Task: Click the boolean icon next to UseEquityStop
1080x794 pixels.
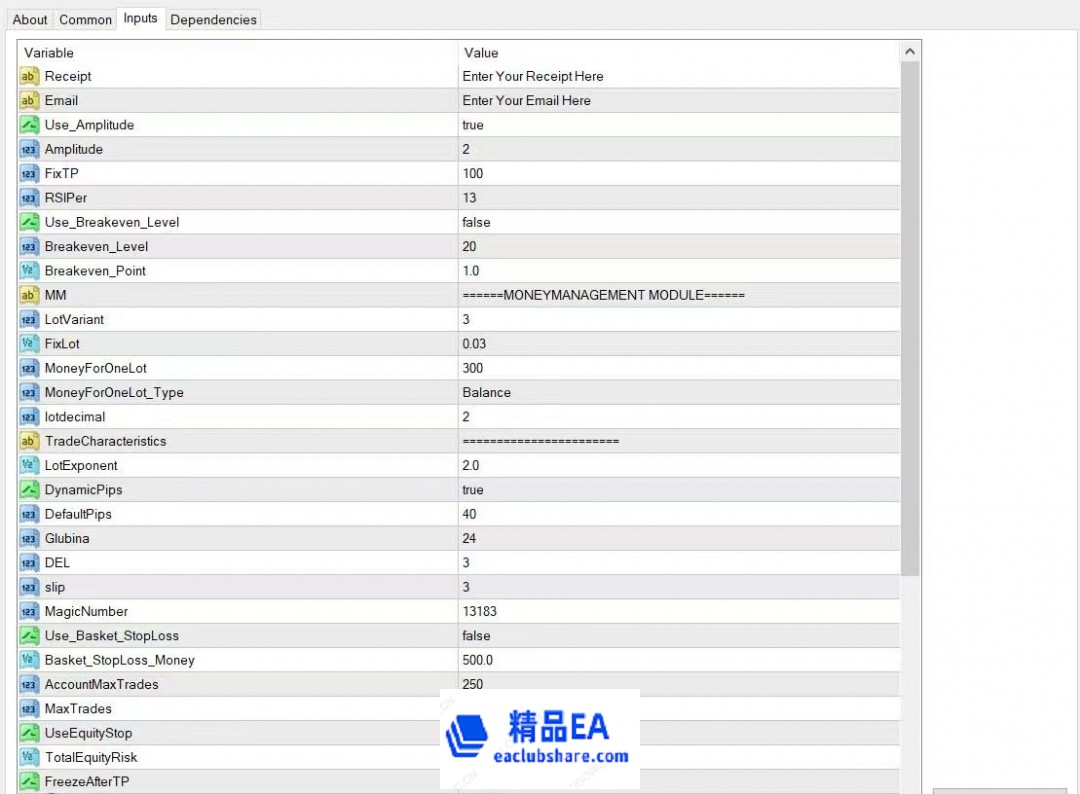Action: (x=29, y=733)
